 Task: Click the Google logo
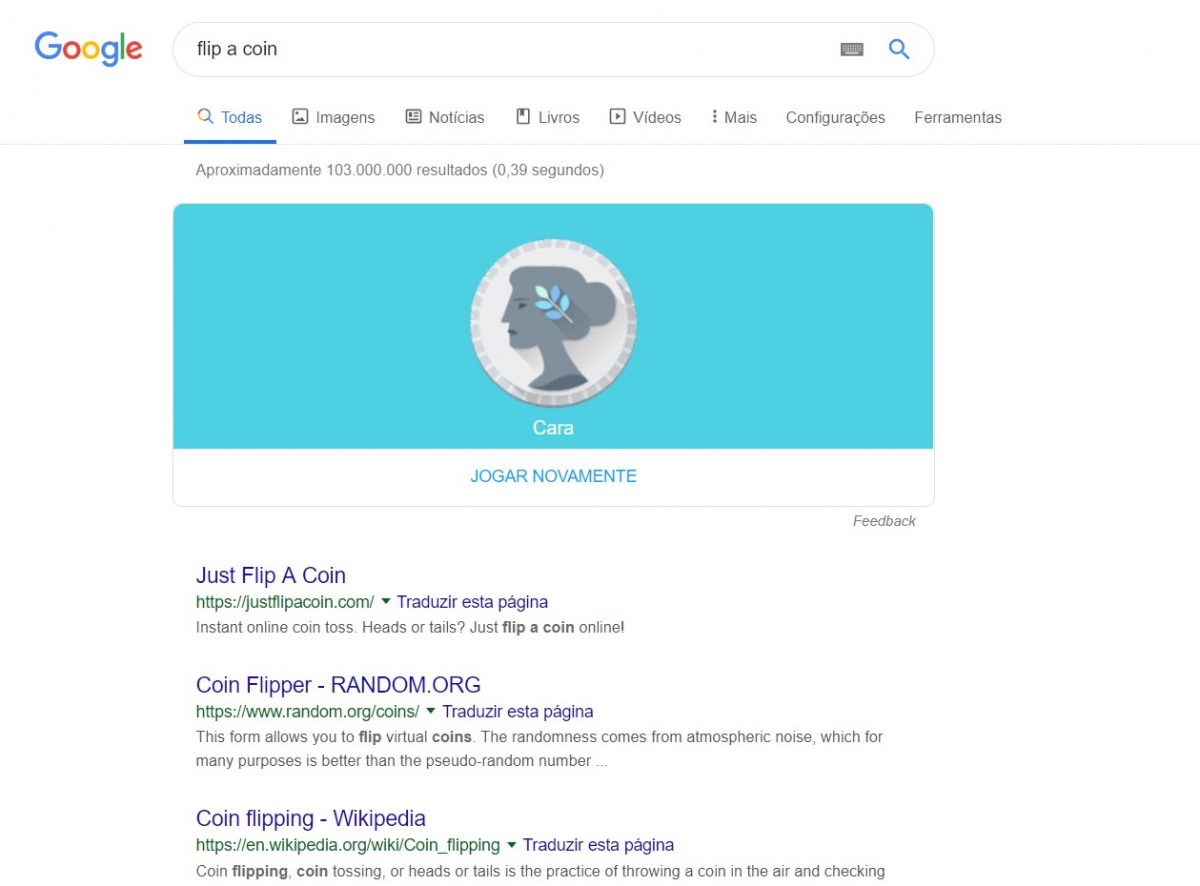coord(88,49)
